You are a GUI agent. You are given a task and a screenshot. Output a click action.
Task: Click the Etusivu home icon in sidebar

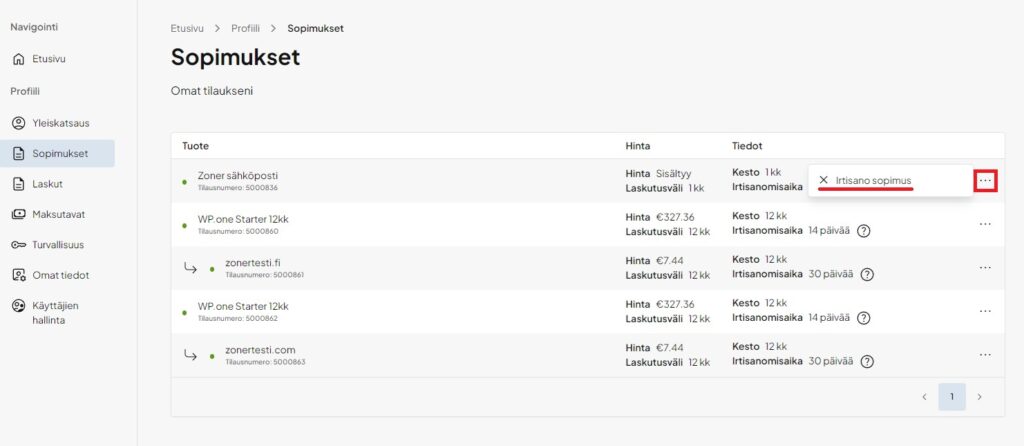[18, 59]
